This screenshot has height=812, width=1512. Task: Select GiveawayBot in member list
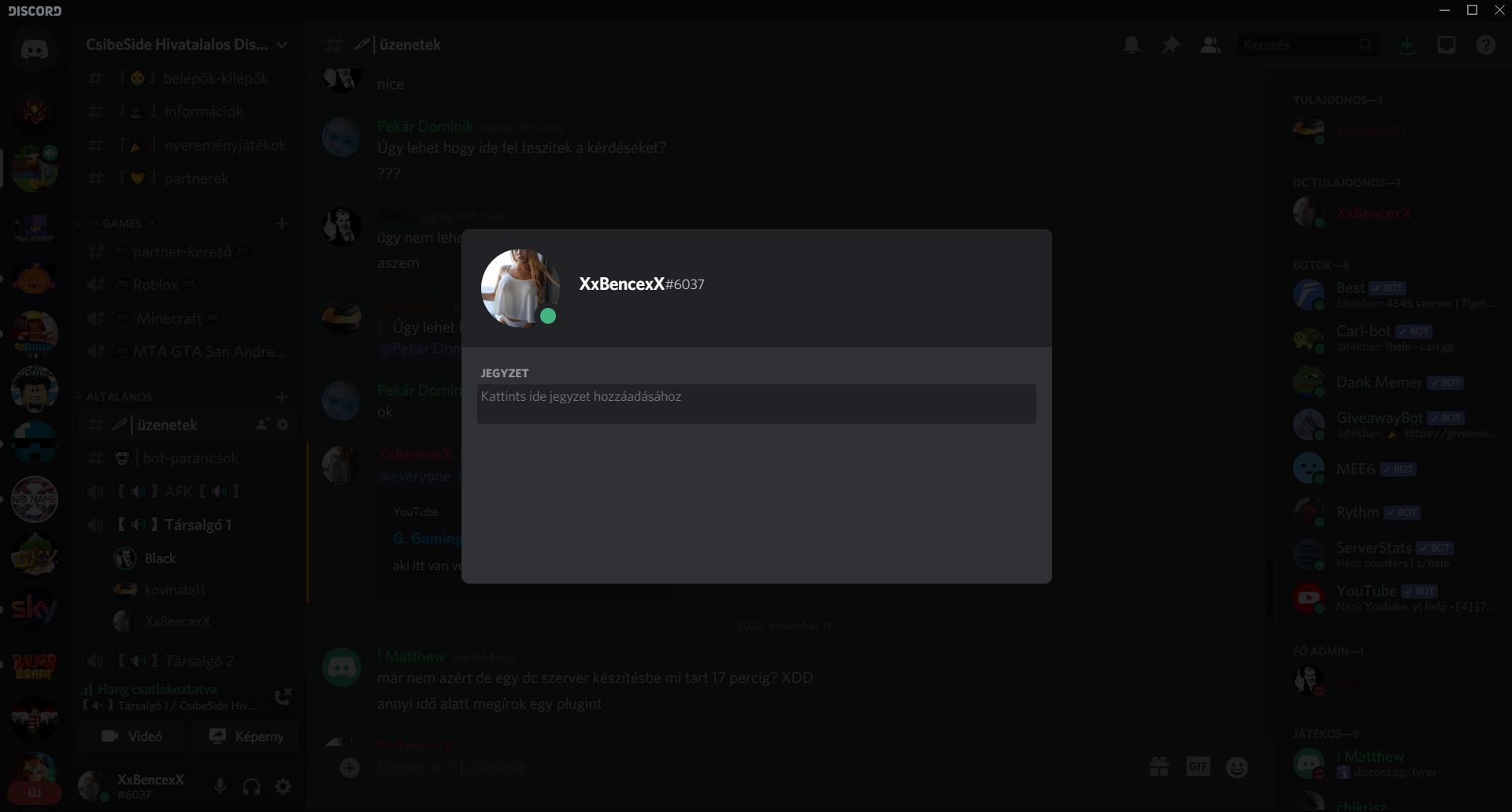[1395, 425]
